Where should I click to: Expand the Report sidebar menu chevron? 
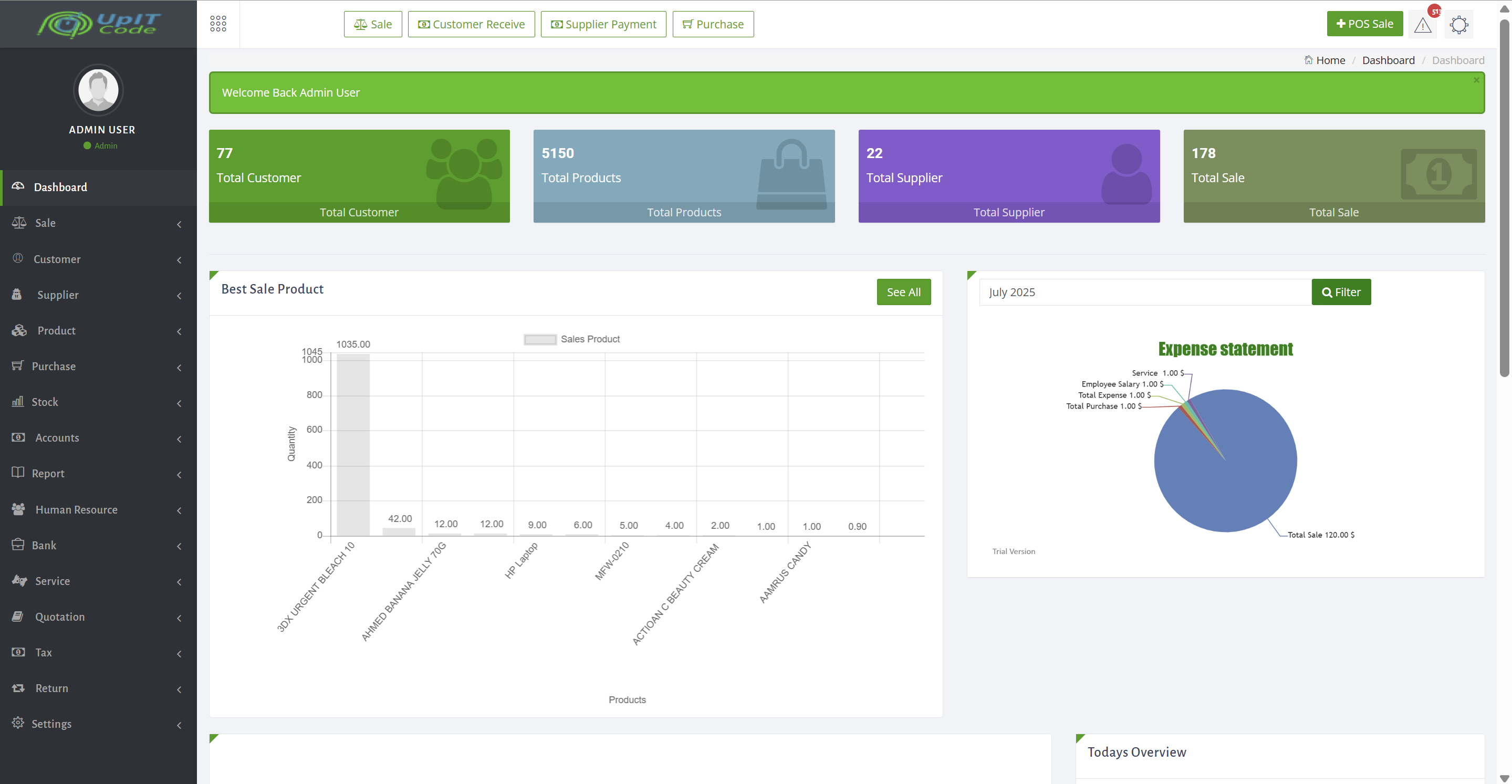(179, 475)
